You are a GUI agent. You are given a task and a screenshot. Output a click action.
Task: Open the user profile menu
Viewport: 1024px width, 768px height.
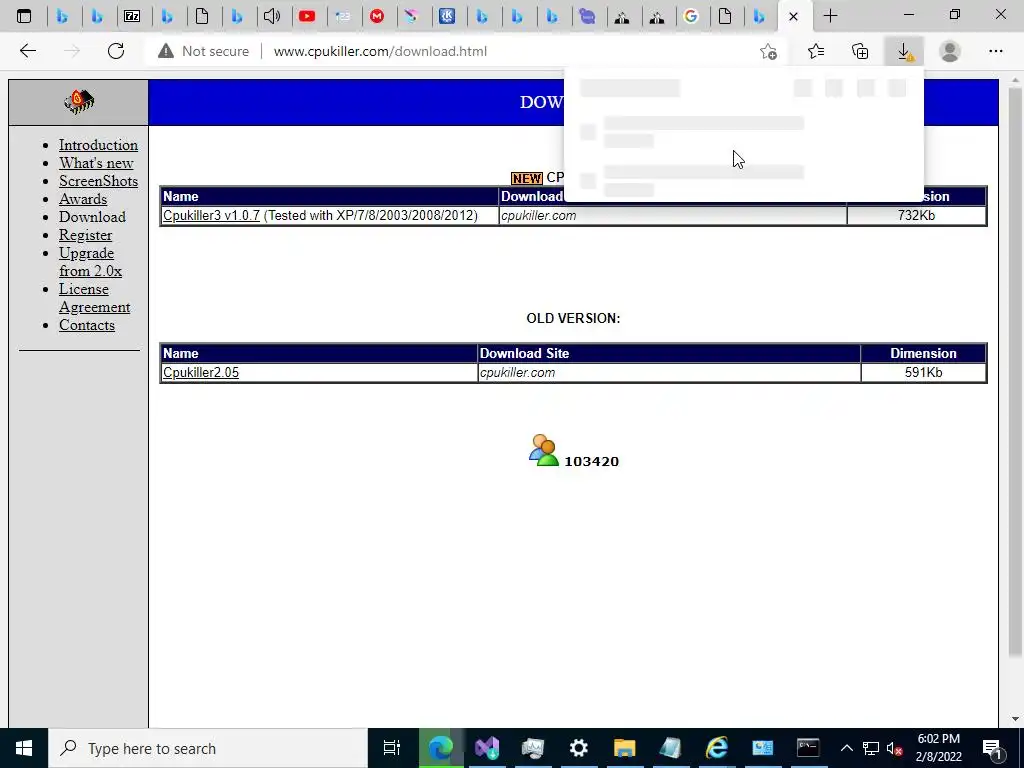tap(950, 51)
